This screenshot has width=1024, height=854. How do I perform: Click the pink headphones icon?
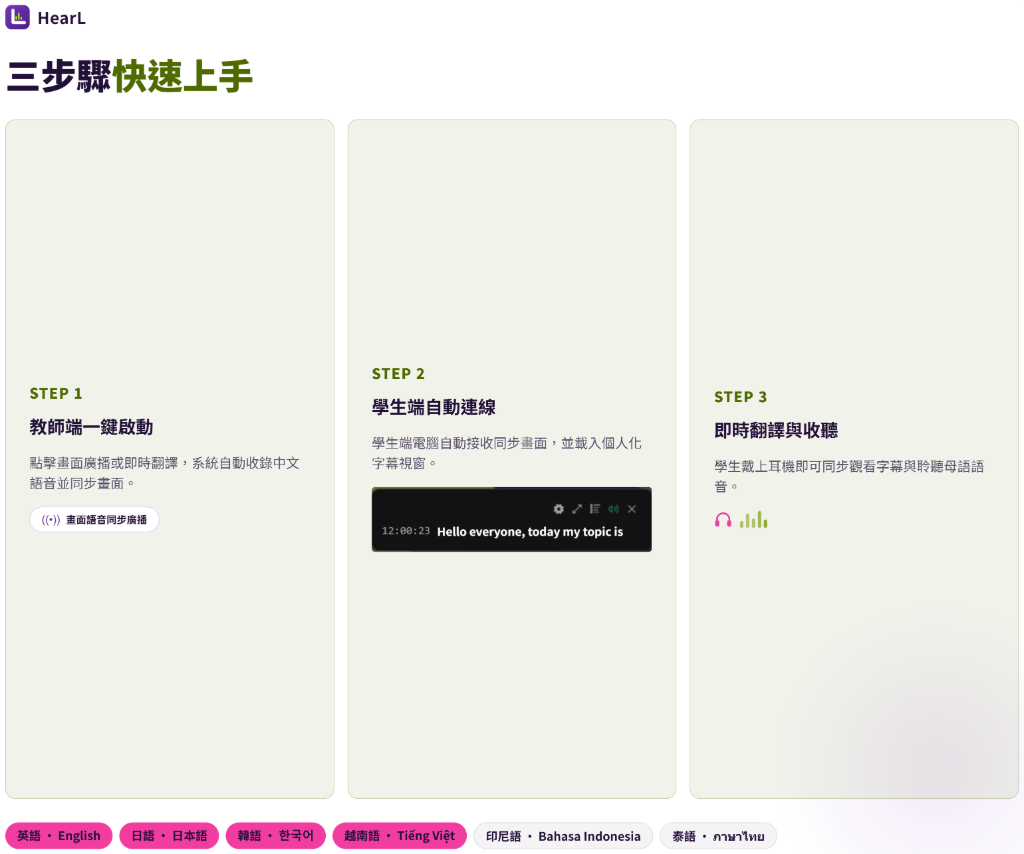click(x=723, y=520)
